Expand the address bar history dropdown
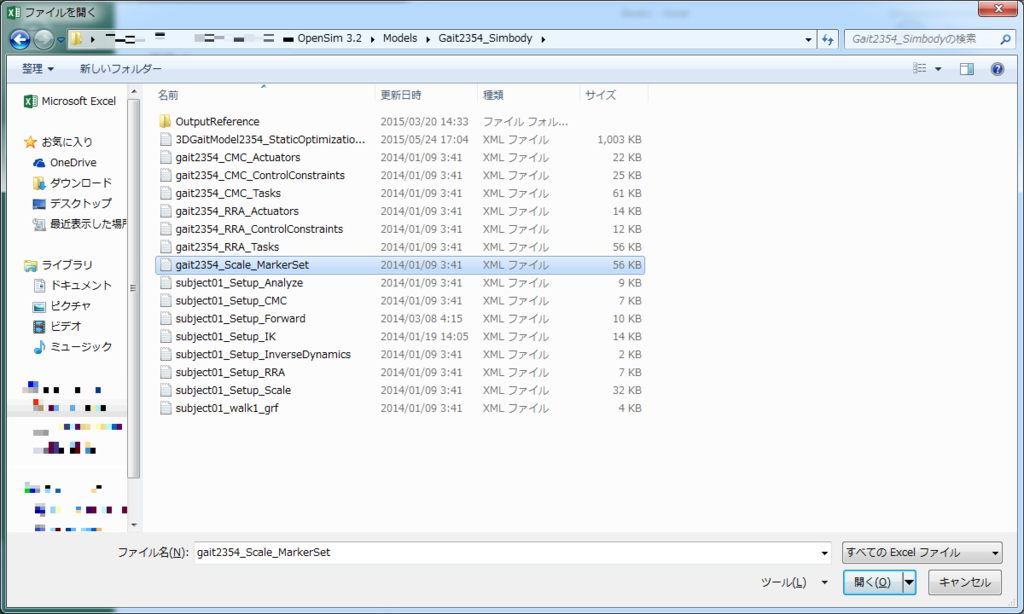The height and width of the screenshot is (614, 1024). click(x=808, y=39)
